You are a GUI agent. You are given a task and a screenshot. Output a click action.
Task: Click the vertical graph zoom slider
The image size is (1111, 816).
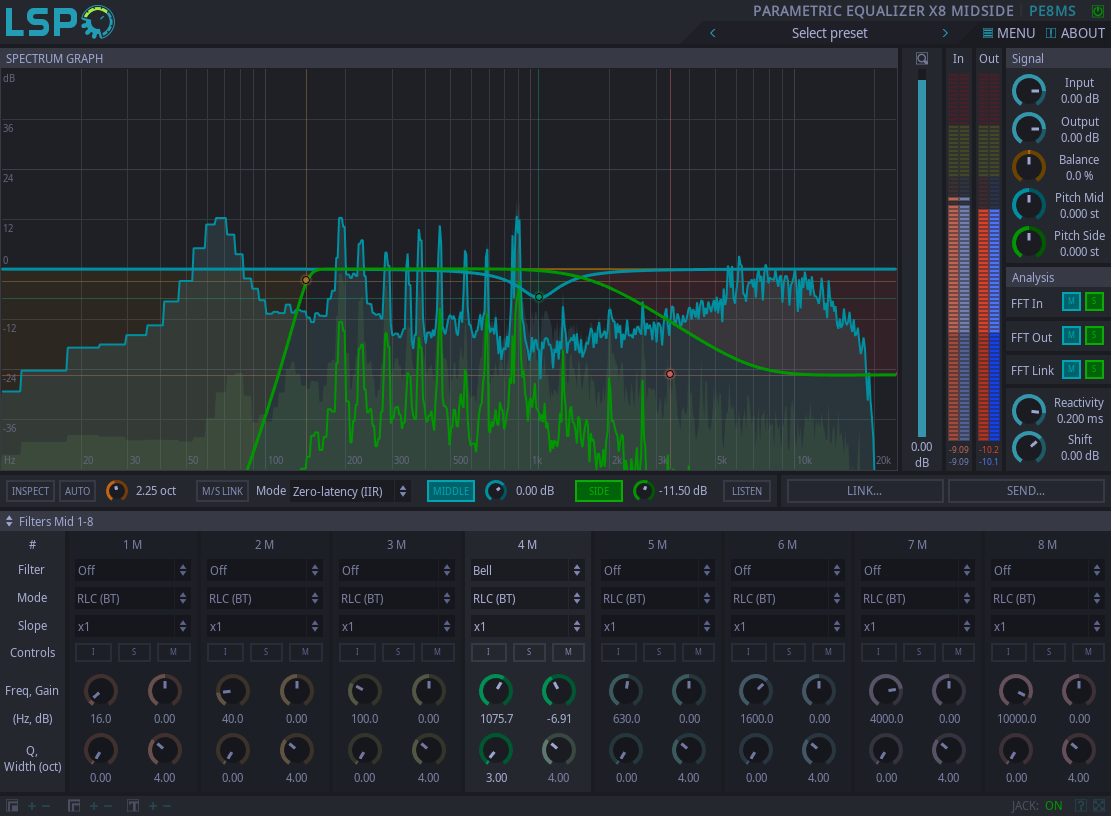click(x=922, y=250)
